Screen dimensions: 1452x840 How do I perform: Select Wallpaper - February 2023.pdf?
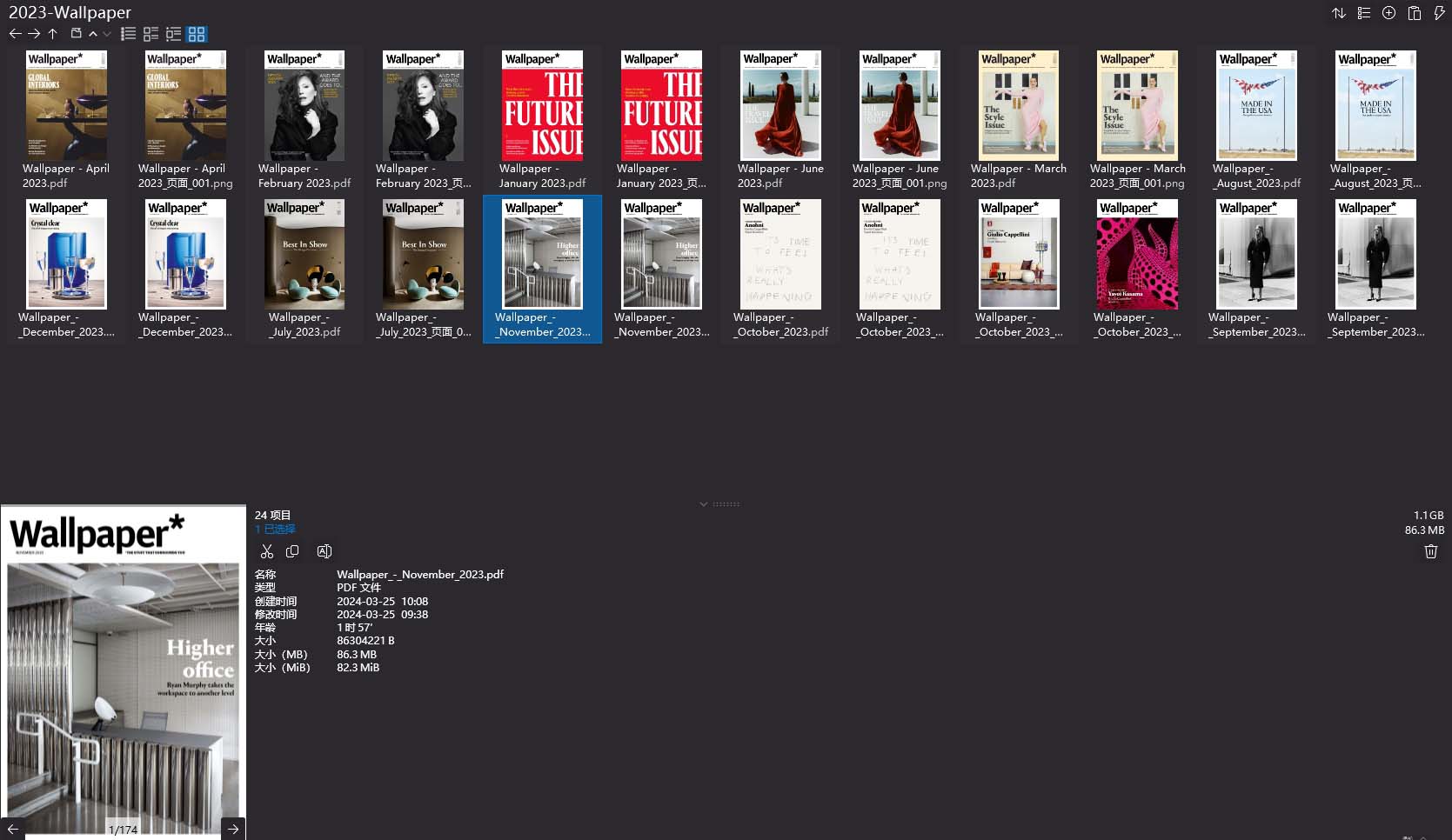[304, 120]
